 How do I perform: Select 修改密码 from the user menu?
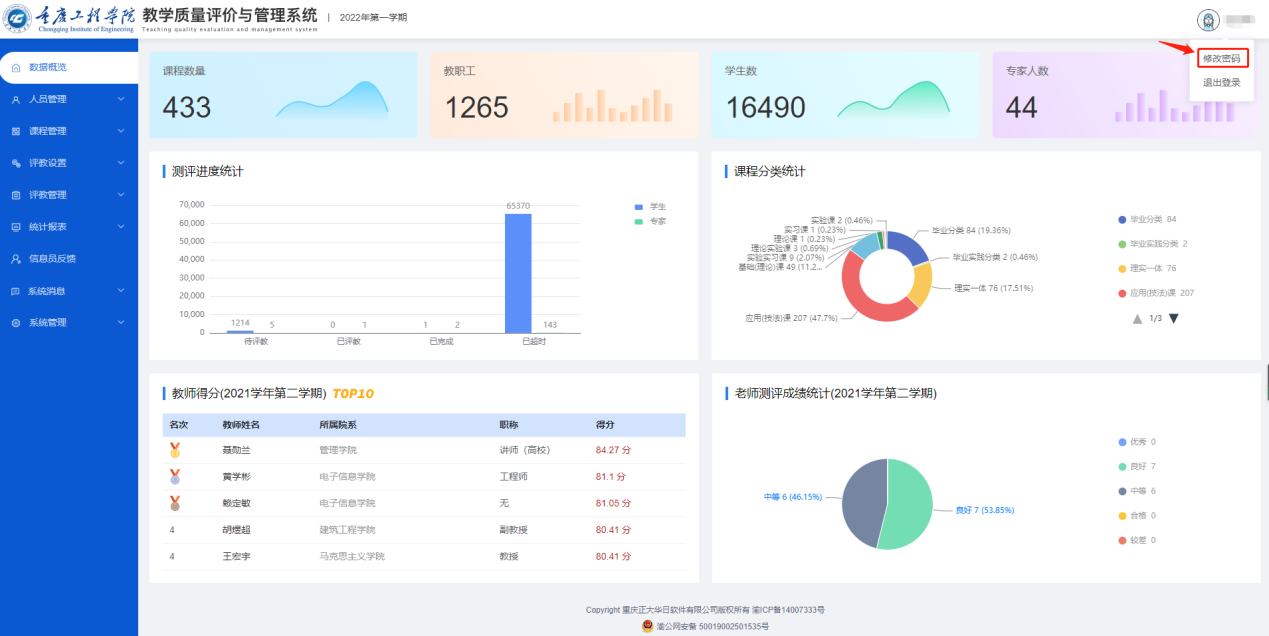(1221, 59)
